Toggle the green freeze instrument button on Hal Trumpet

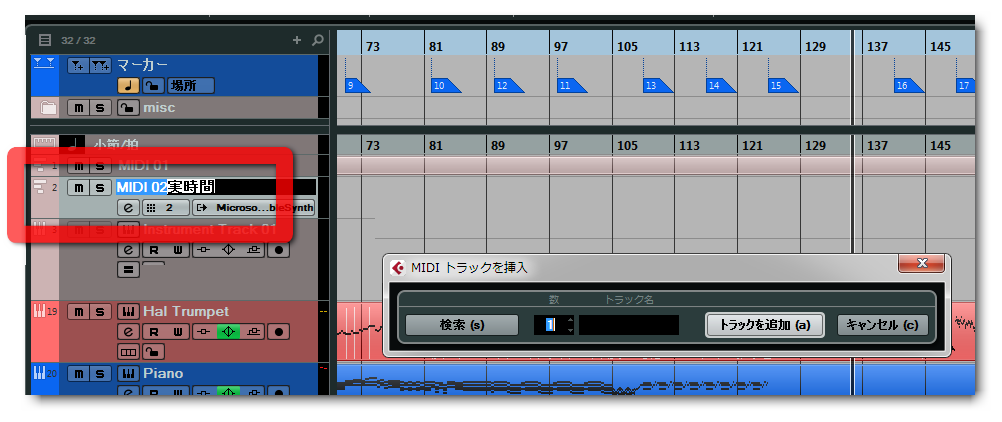point(229,332)
